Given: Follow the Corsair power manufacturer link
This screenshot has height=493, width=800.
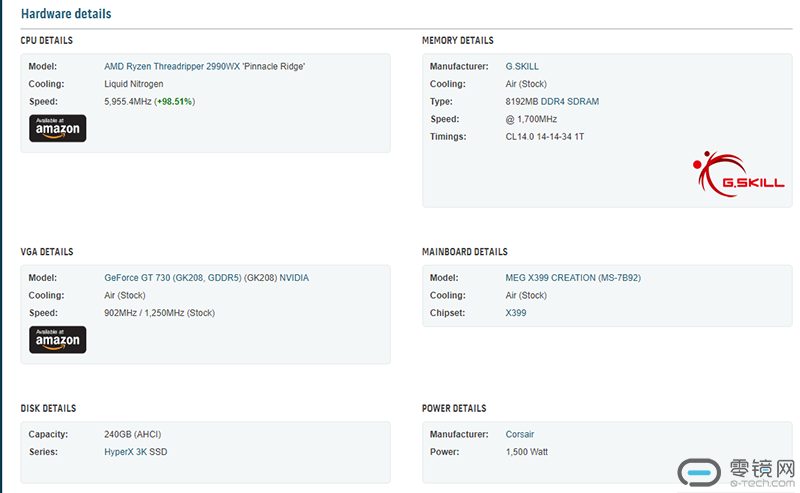Looking at the screenshot, I should [521, 434].
